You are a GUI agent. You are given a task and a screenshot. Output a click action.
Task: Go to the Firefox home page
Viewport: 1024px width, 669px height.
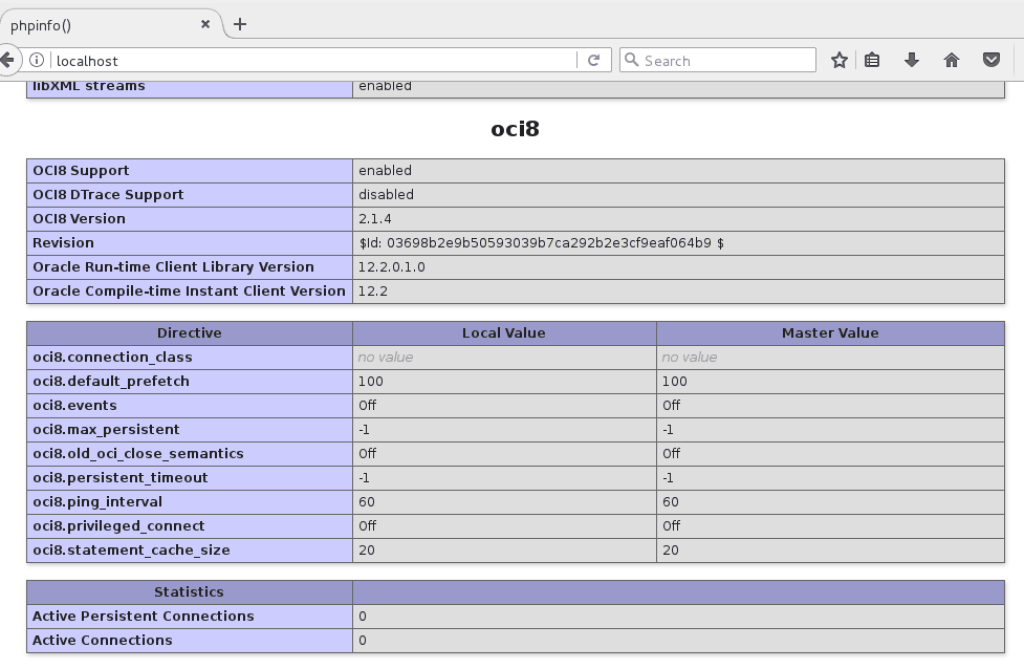pos(951,59)
